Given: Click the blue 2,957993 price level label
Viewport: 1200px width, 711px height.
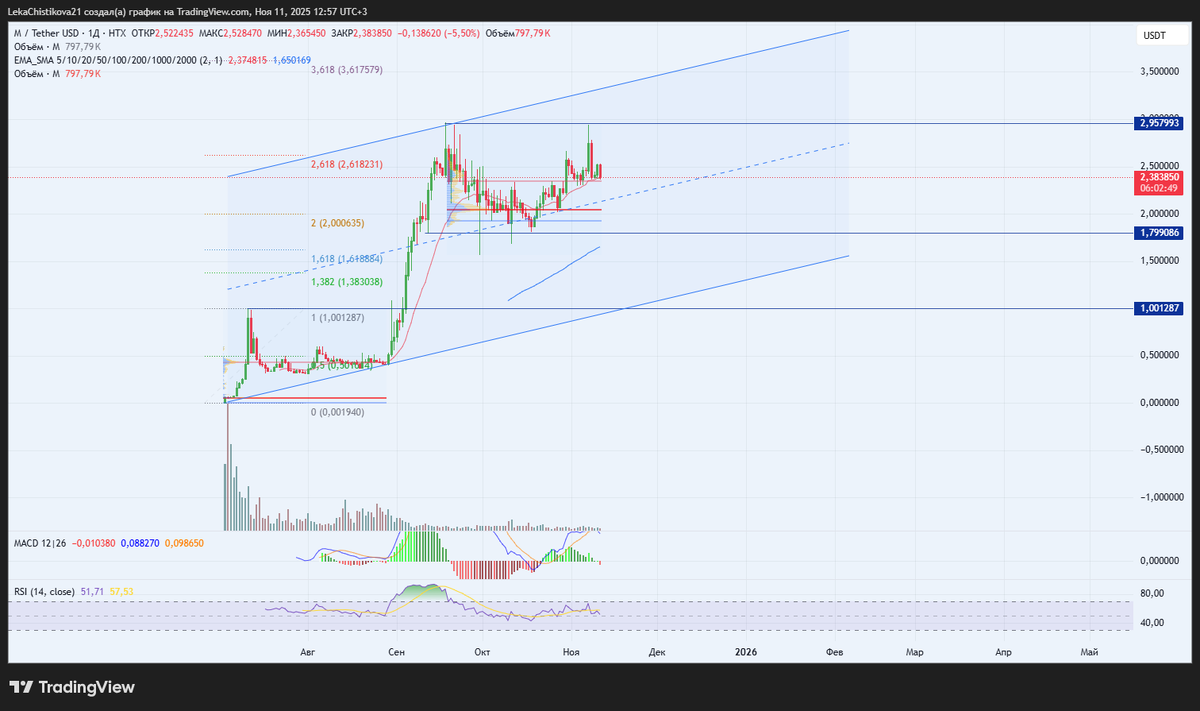Looking at the screenshot, I should 1157,124.
